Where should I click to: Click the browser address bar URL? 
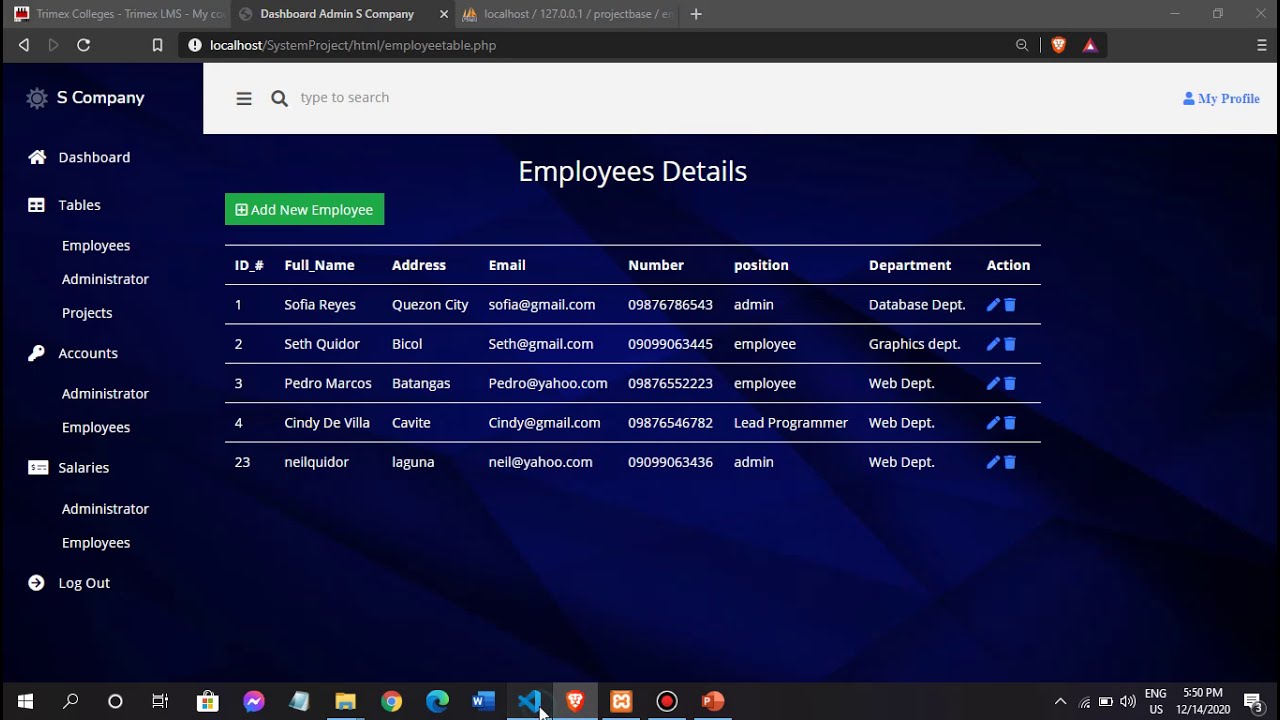coord(353,45)
